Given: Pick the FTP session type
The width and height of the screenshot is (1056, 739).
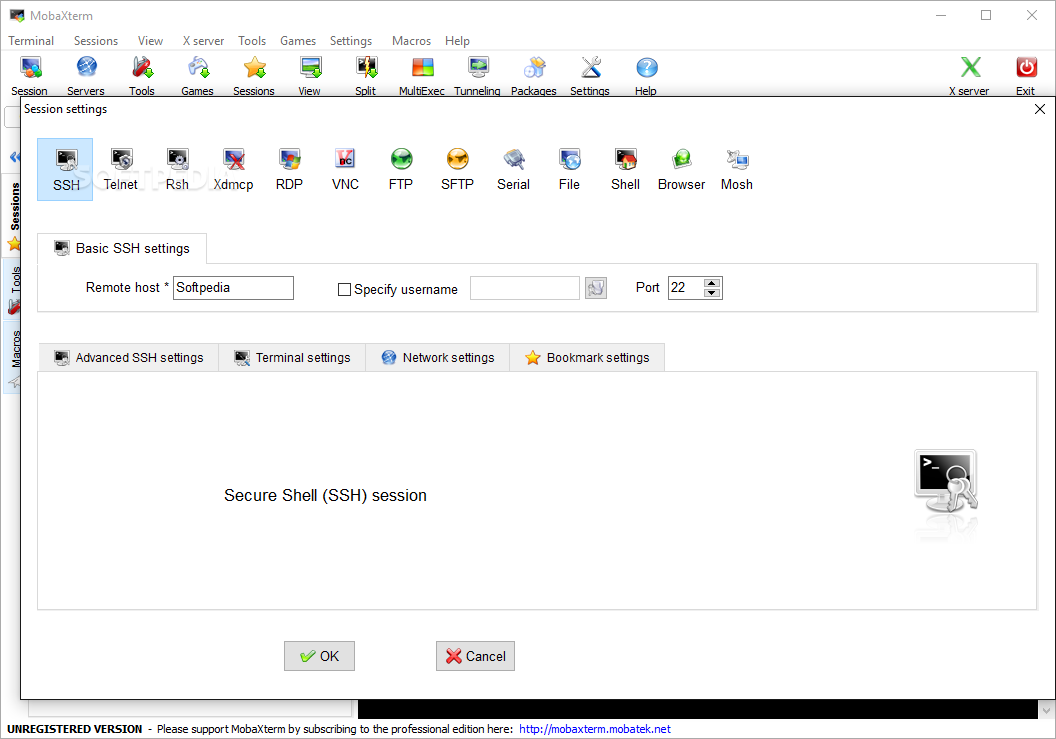Looking at the screenshot, I should point(401,170).
